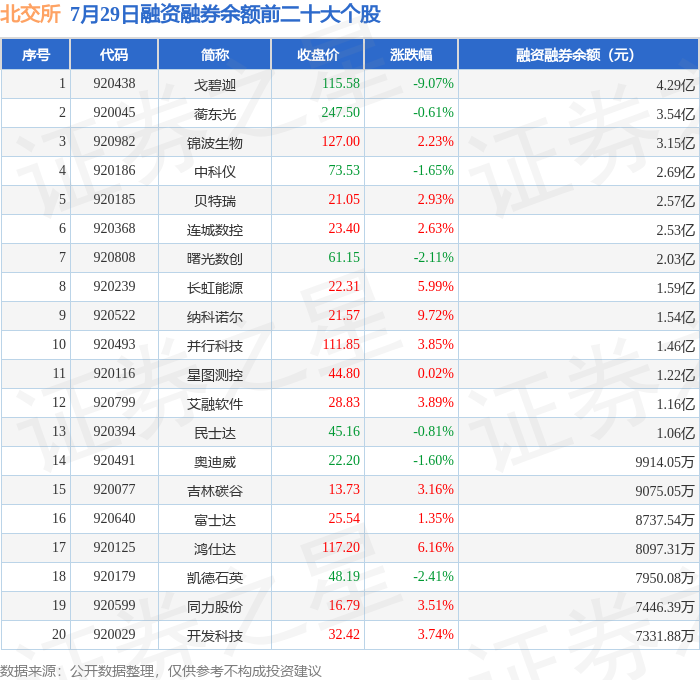Click the 融资融券余额（元） header

578,54
